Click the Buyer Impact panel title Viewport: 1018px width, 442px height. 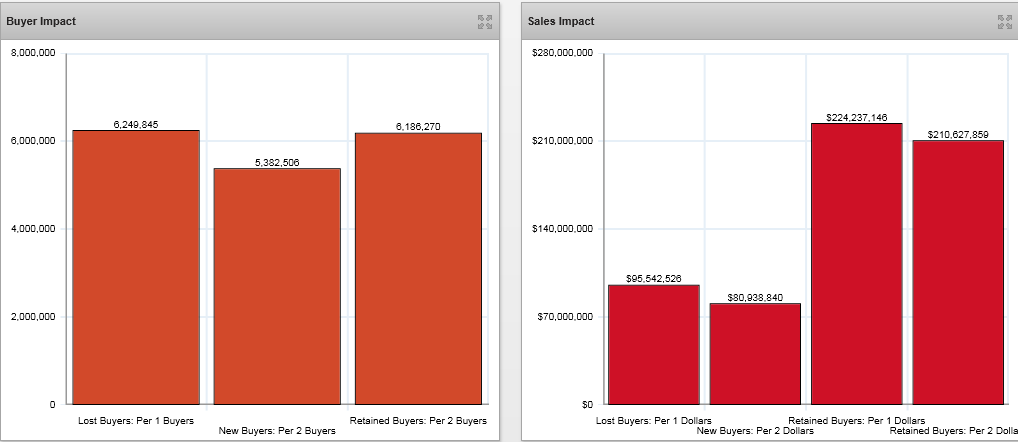pos(41,21)
